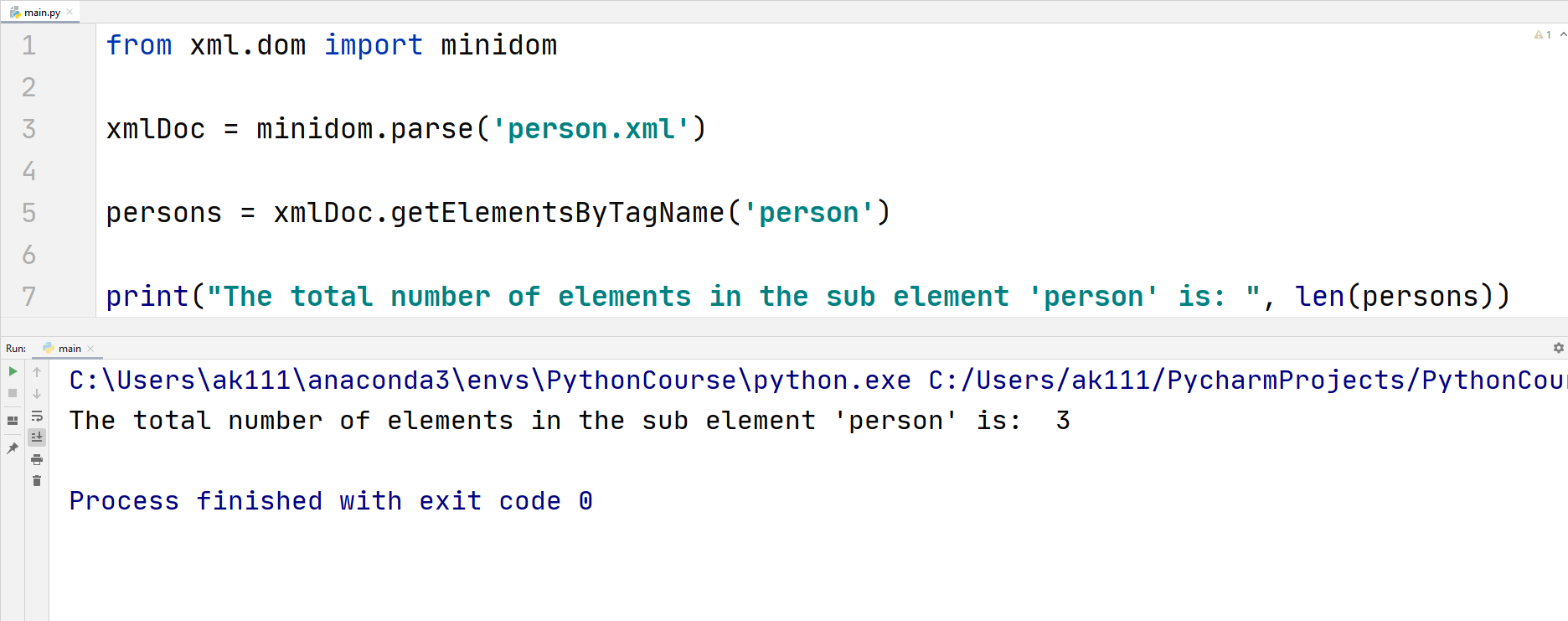Rerun the main script
This screenshot has width=1568, height=621.
(x=12, y=371)
